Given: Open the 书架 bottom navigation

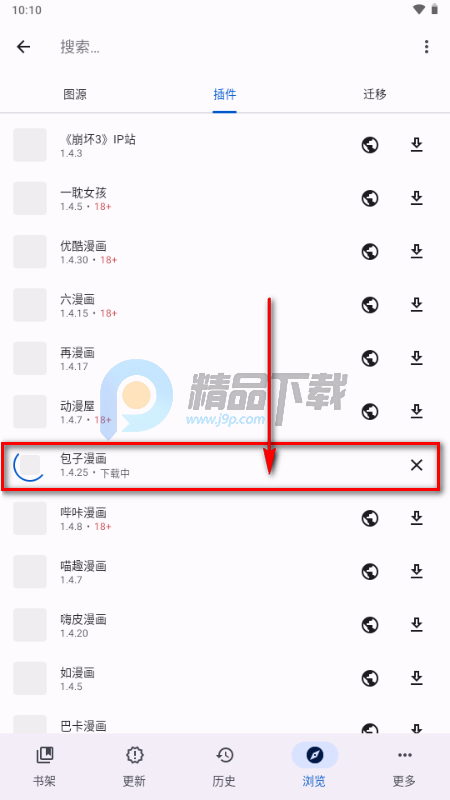Looking at the screenshot, I should (x=45, y=766).
